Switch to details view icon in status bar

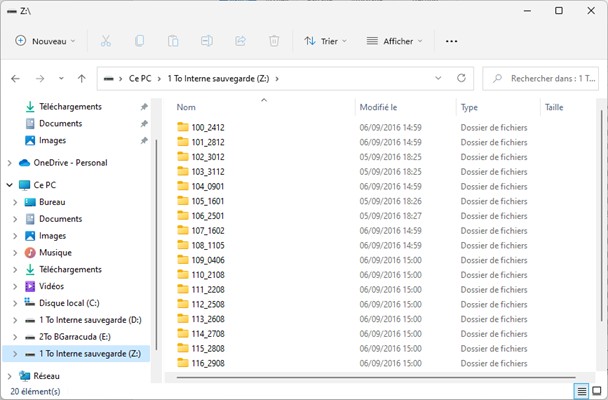581,391
